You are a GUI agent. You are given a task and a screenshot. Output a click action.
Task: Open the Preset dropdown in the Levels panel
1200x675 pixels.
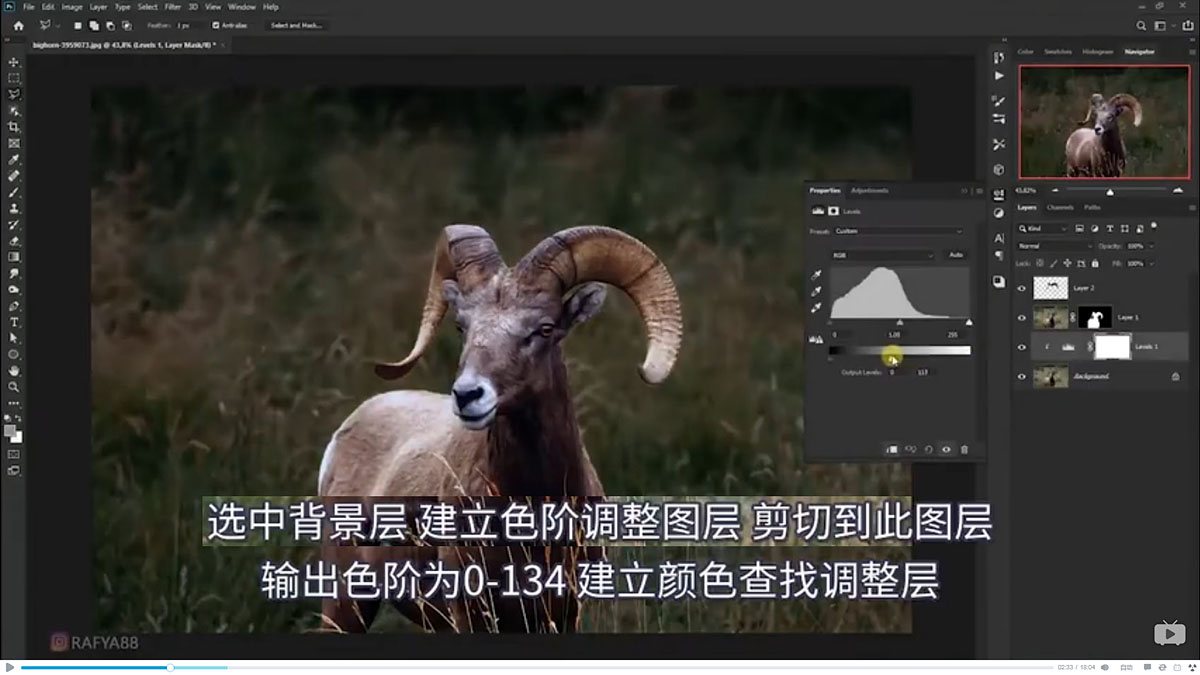(895, 231)
